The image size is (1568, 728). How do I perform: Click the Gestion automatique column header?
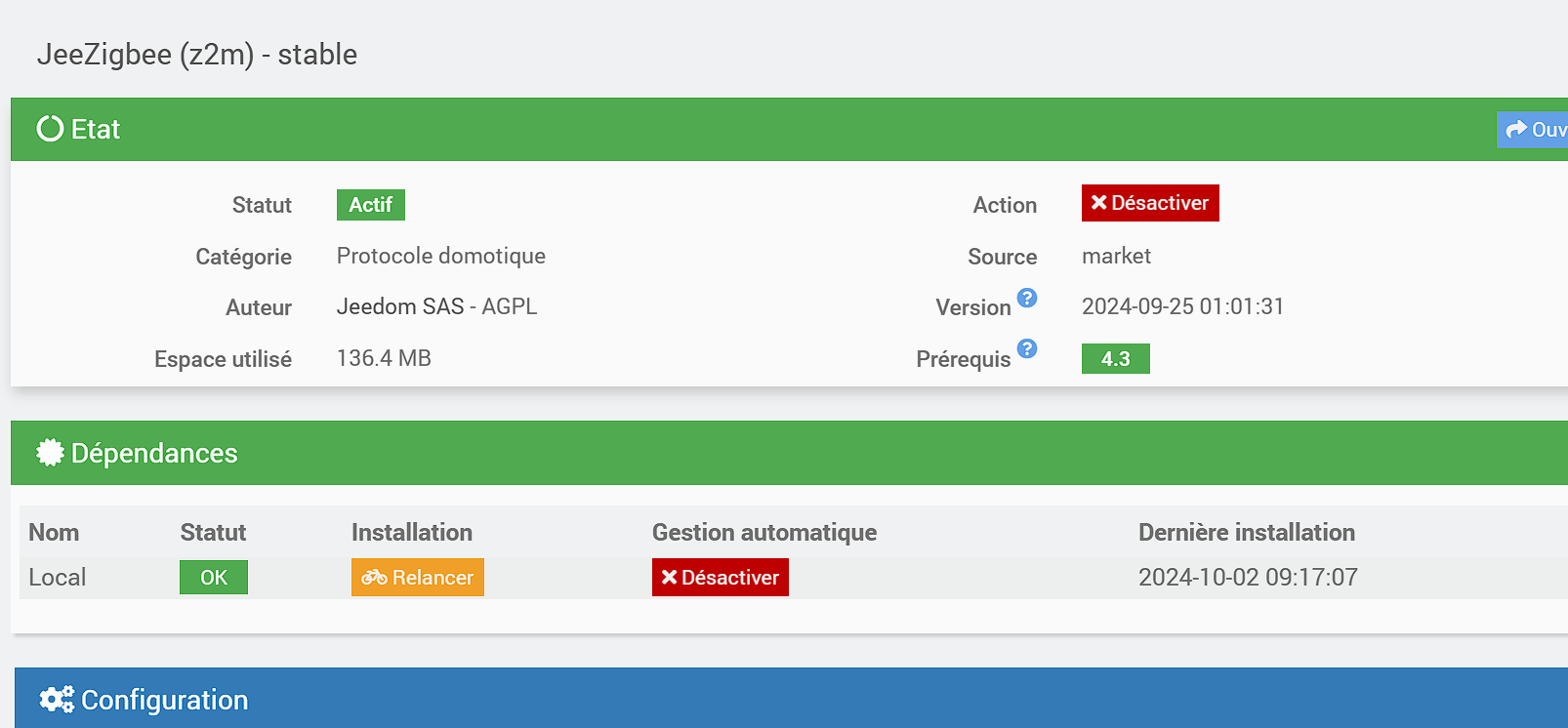point(764,532)
